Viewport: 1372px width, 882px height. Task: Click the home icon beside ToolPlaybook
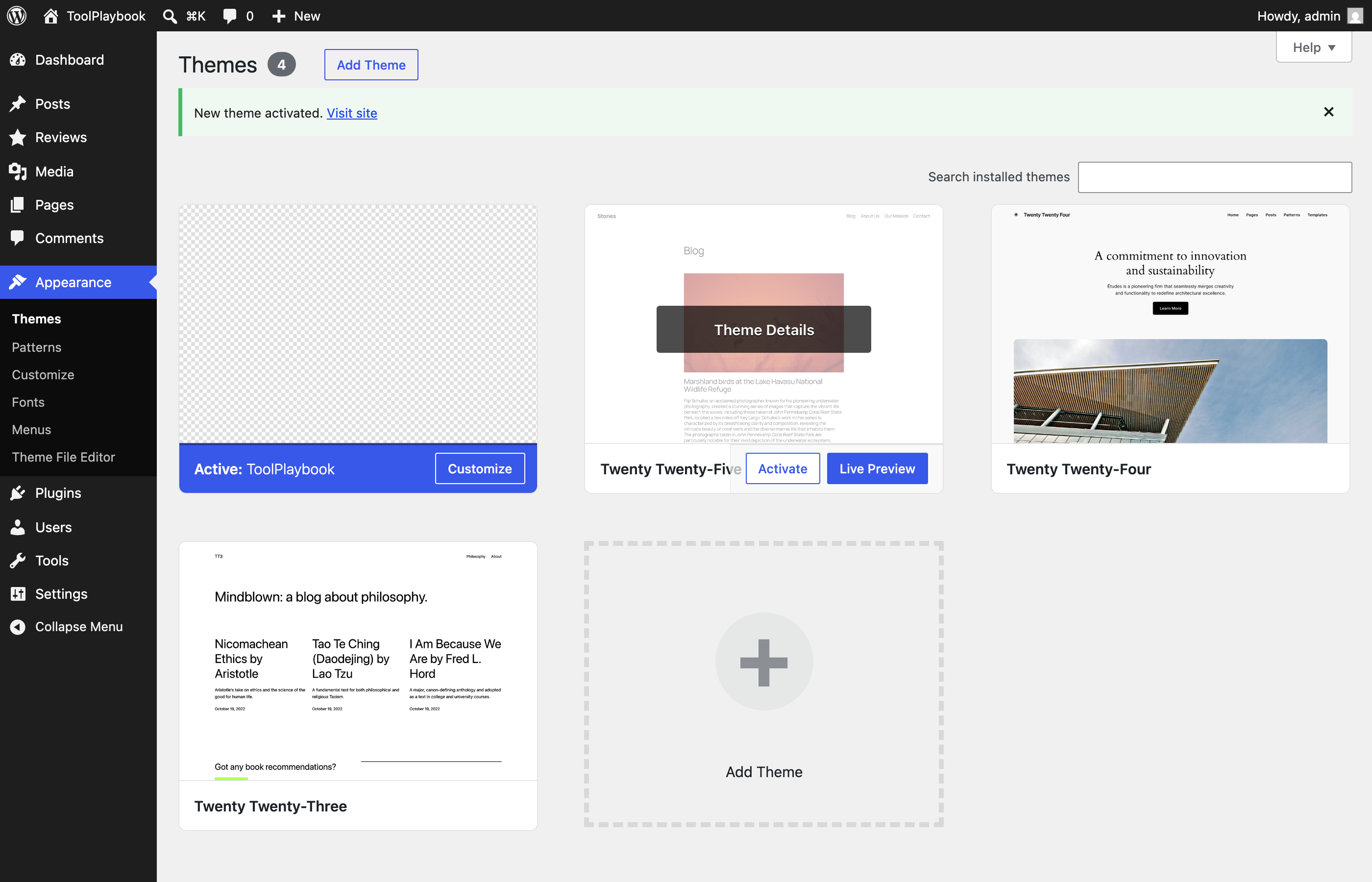pos(50,16)
